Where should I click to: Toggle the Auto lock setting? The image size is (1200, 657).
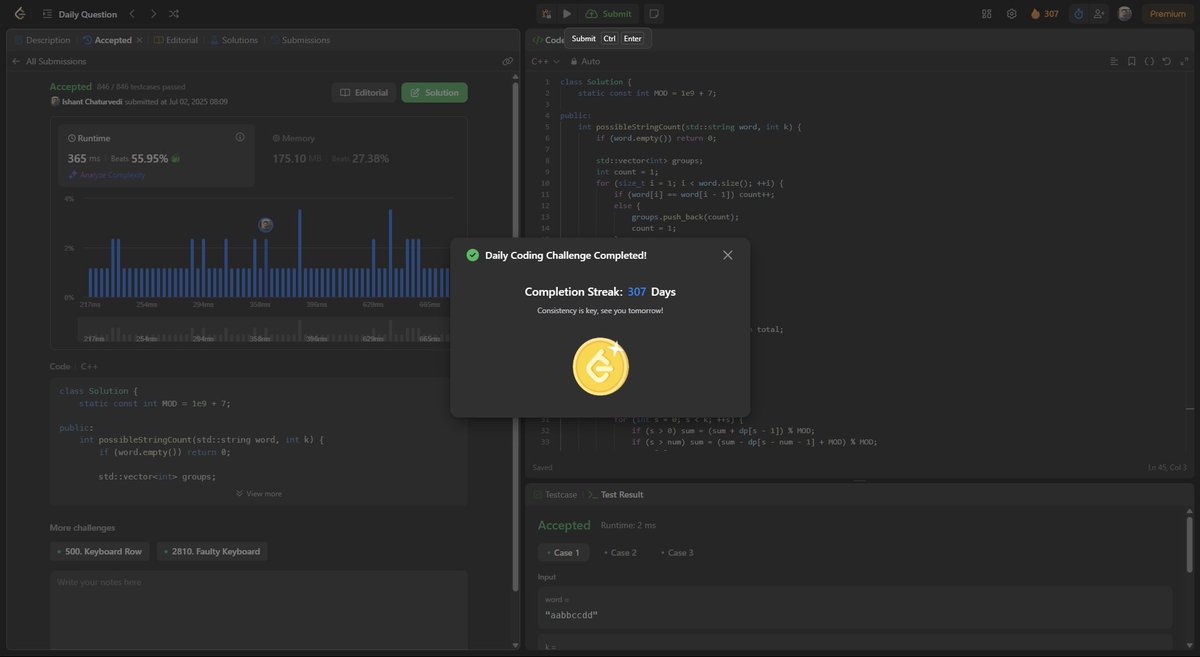point(585,61)
